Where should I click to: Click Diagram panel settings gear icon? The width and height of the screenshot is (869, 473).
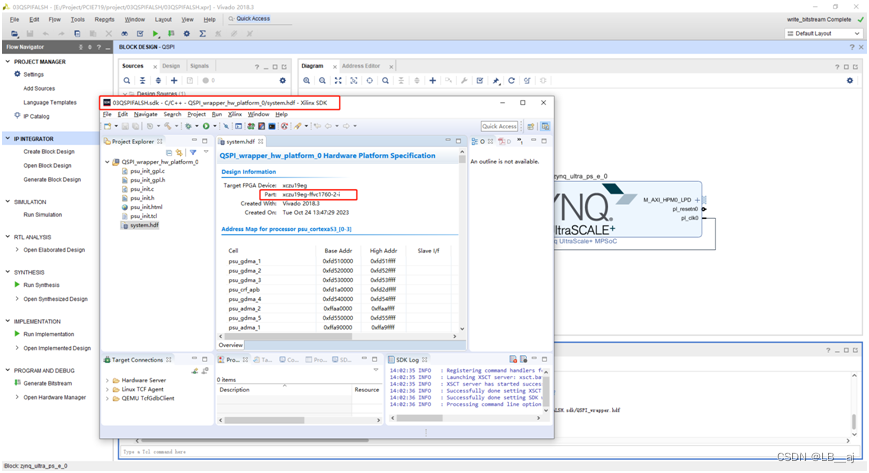point(850,80)
